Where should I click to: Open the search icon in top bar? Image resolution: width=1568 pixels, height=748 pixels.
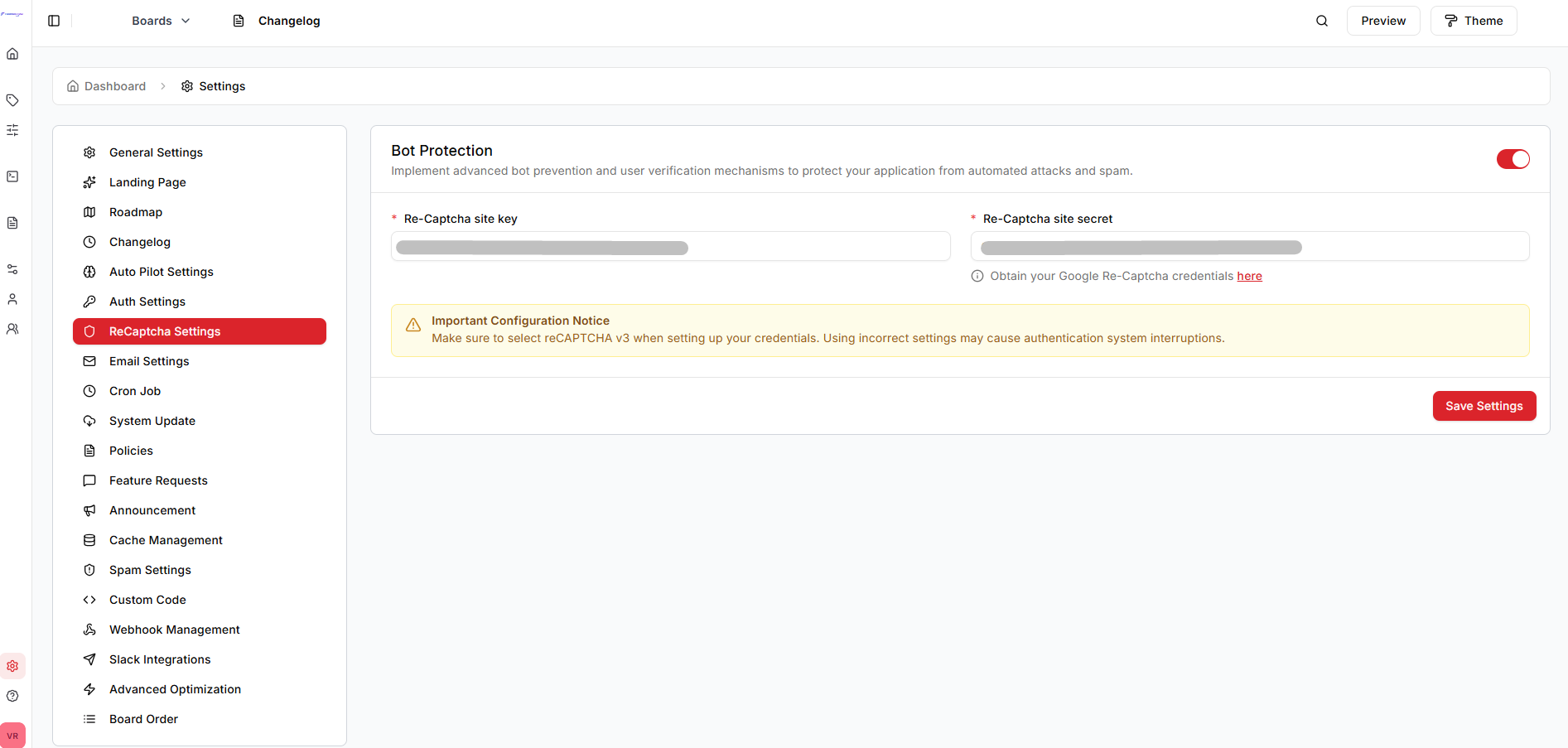point(1322,21)
